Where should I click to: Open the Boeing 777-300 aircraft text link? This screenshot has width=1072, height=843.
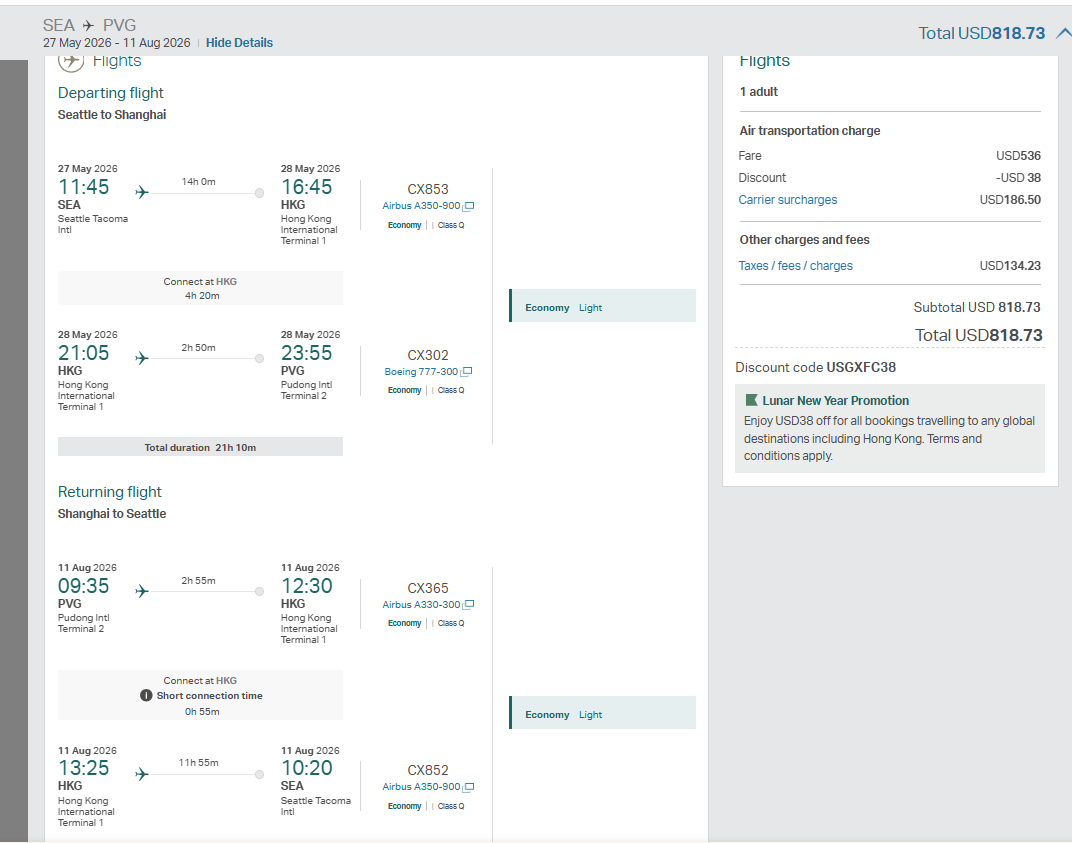click(422, 372)
